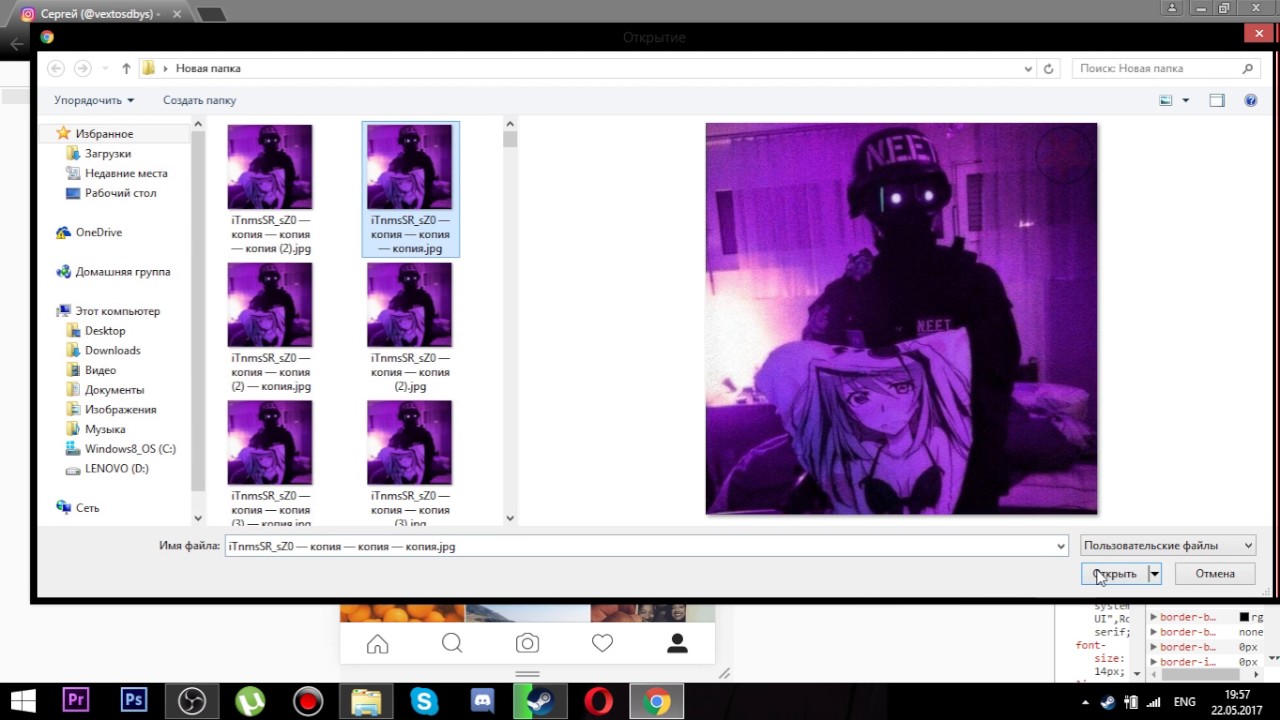Open recent locations dropdown arrow
Screen dimensions: 1280x720
point(105,69)
